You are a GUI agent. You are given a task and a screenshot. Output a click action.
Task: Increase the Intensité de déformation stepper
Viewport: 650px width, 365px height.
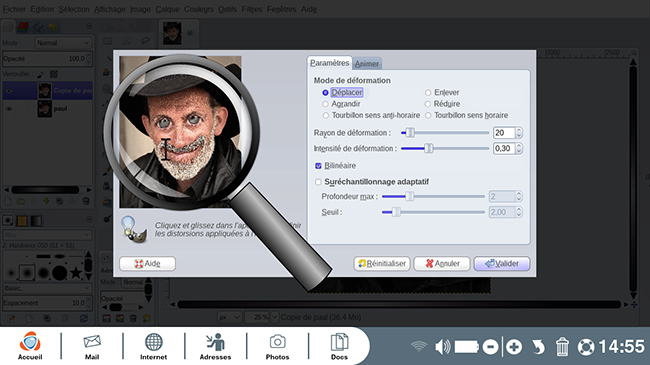pos(519,146)
